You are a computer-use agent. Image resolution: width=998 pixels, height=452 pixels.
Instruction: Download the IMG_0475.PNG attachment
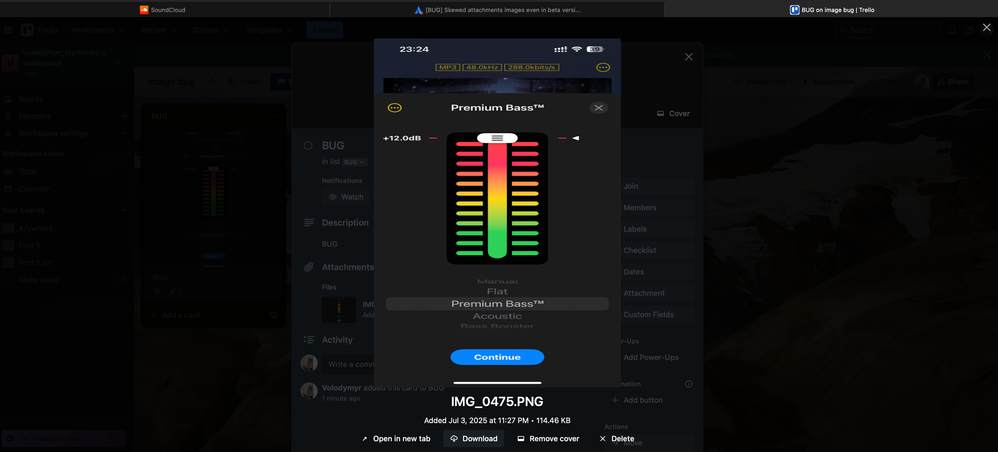pos(474,439)
